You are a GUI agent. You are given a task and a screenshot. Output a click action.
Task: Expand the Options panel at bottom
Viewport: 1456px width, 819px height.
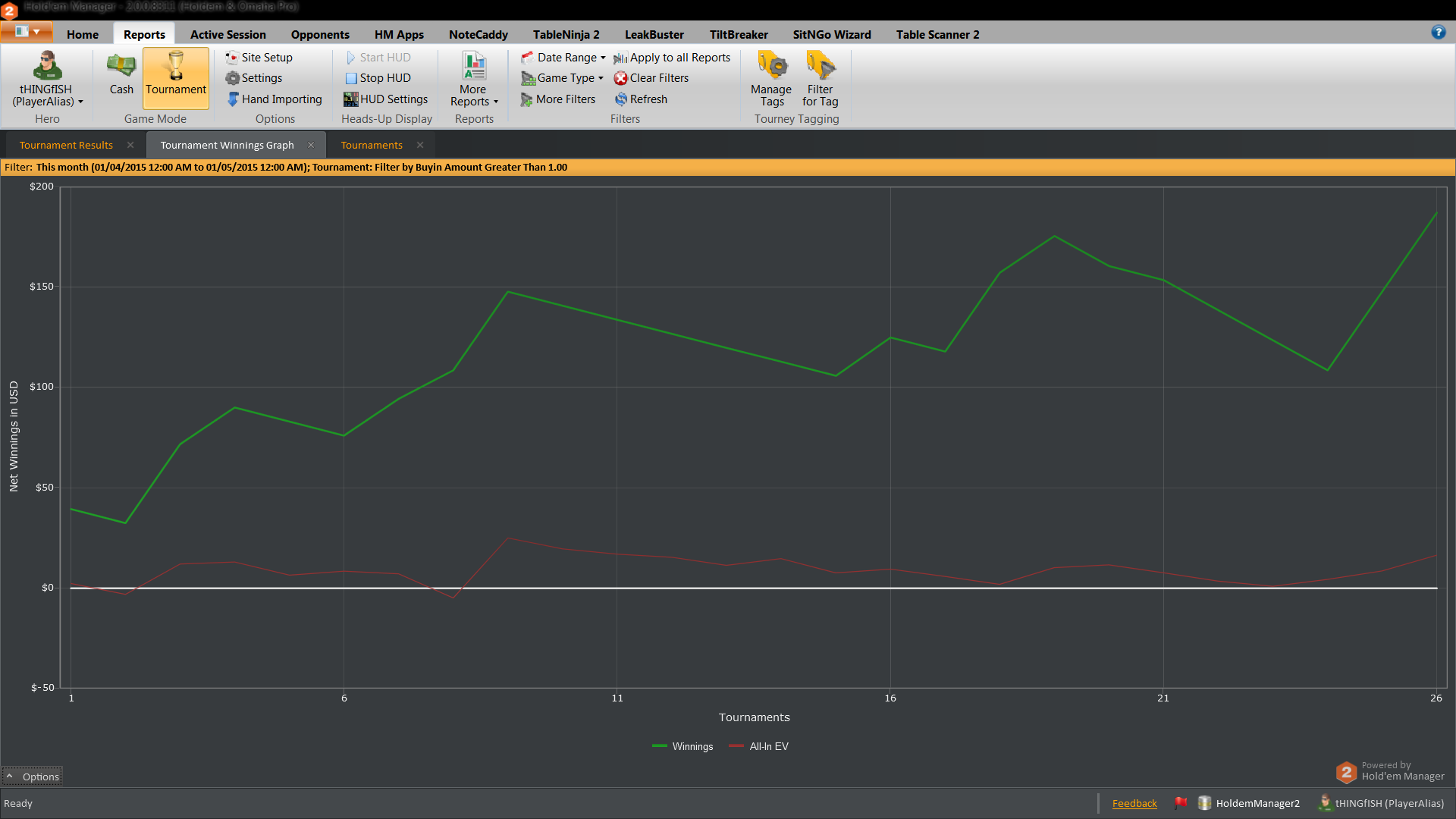coord(33,777)
